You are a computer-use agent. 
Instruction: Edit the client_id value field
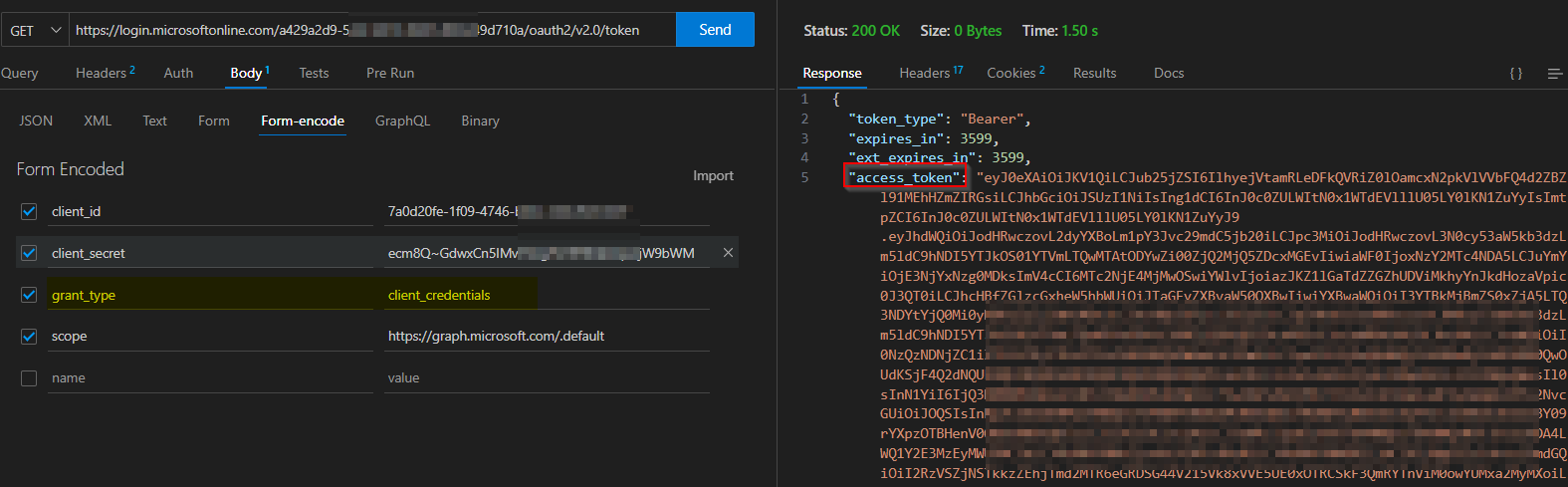click(548, 211)
